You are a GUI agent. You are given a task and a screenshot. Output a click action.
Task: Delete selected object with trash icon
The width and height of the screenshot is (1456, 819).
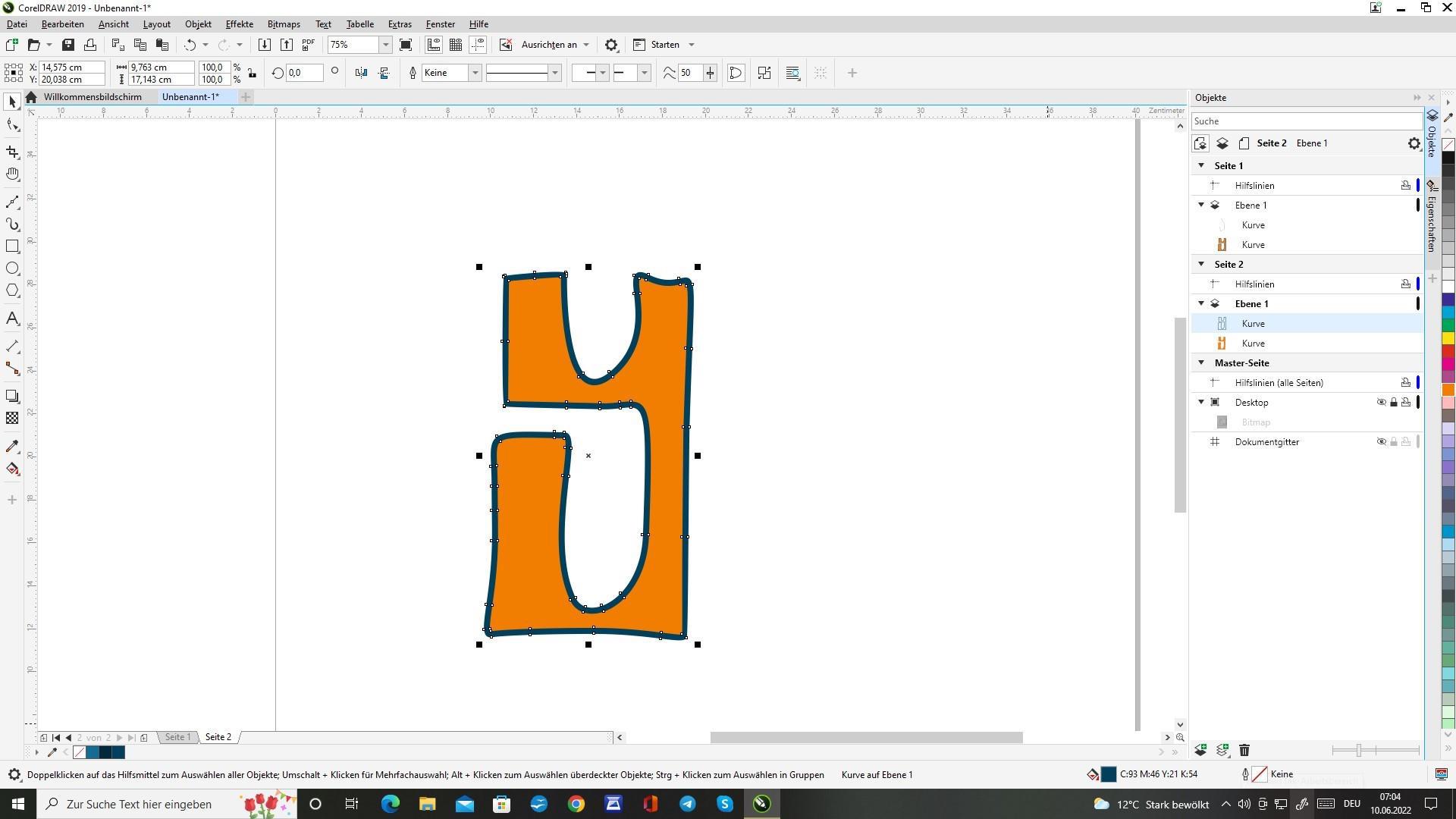(1244, 750)
